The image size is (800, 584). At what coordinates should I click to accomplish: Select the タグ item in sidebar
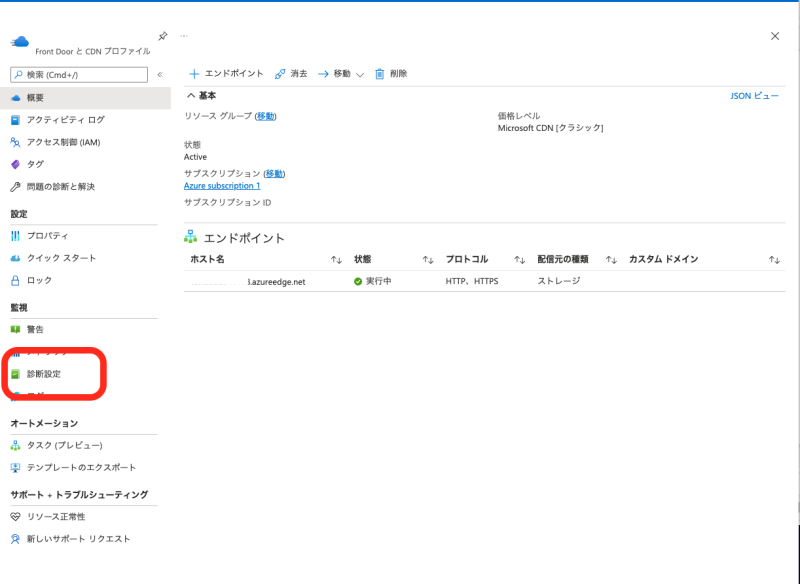(x=35, y=164)
